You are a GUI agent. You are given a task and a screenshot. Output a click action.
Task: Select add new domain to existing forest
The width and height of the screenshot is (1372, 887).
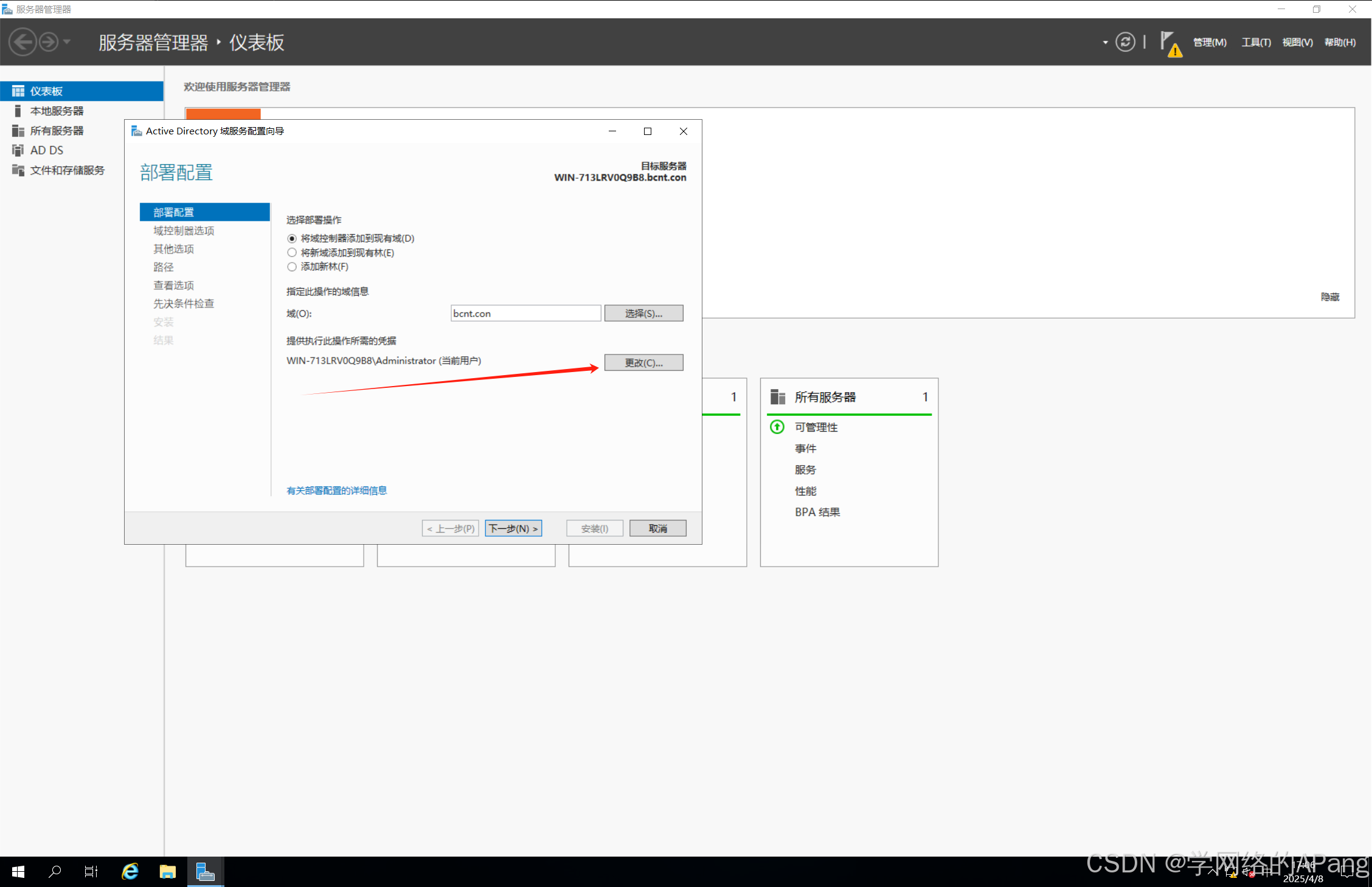tap(292, 253)
